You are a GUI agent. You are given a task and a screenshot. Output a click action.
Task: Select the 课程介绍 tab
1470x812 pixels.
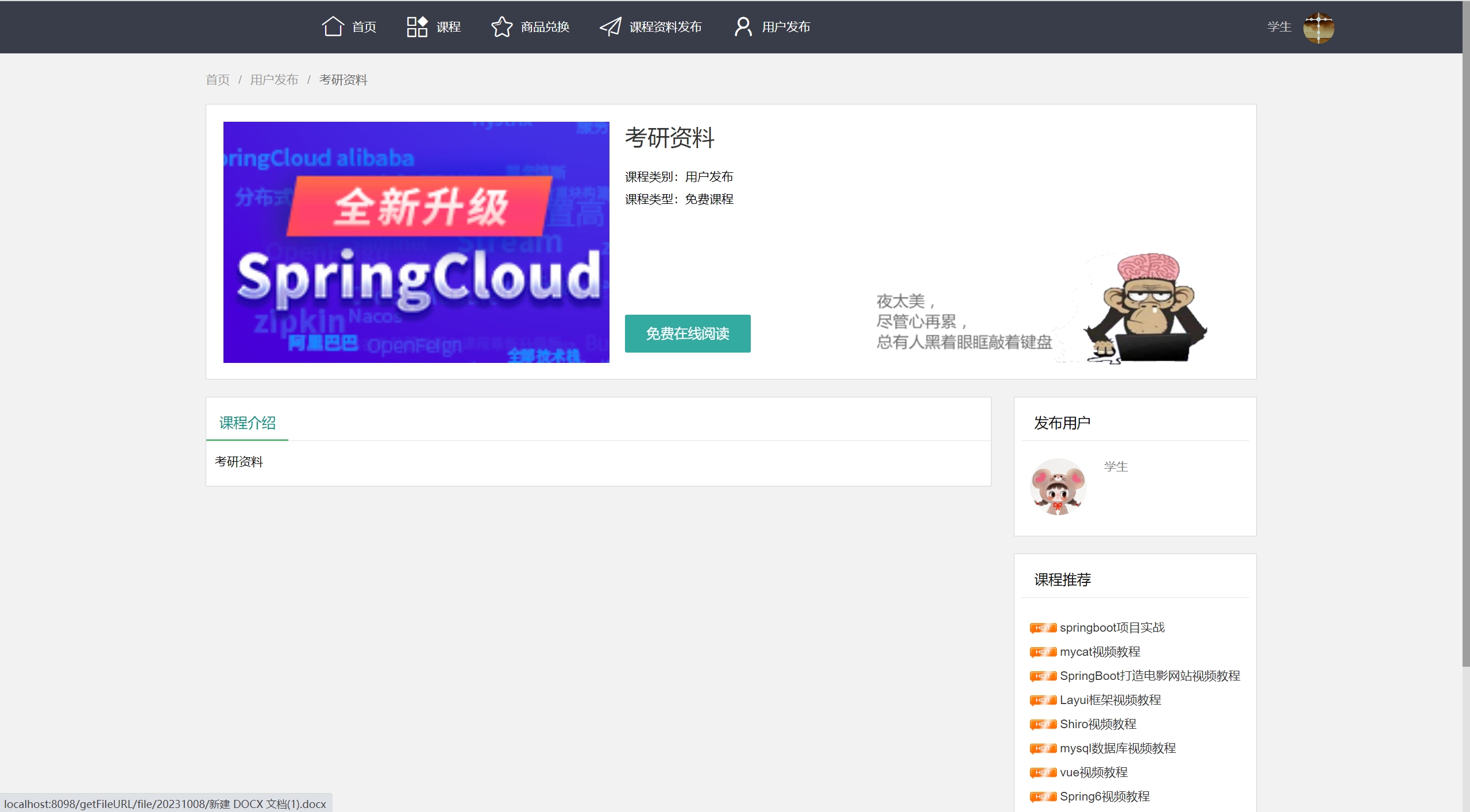point(247,423)
